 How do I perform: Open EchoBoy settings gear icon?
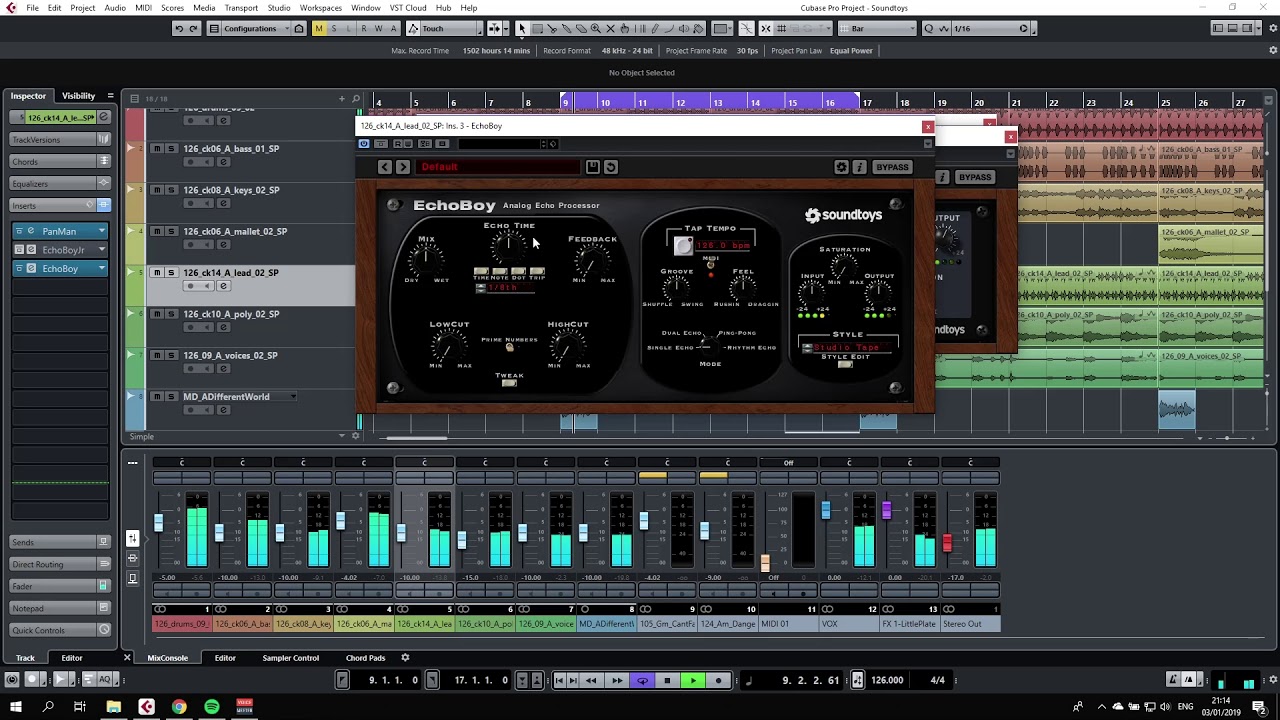pos(841,167)
